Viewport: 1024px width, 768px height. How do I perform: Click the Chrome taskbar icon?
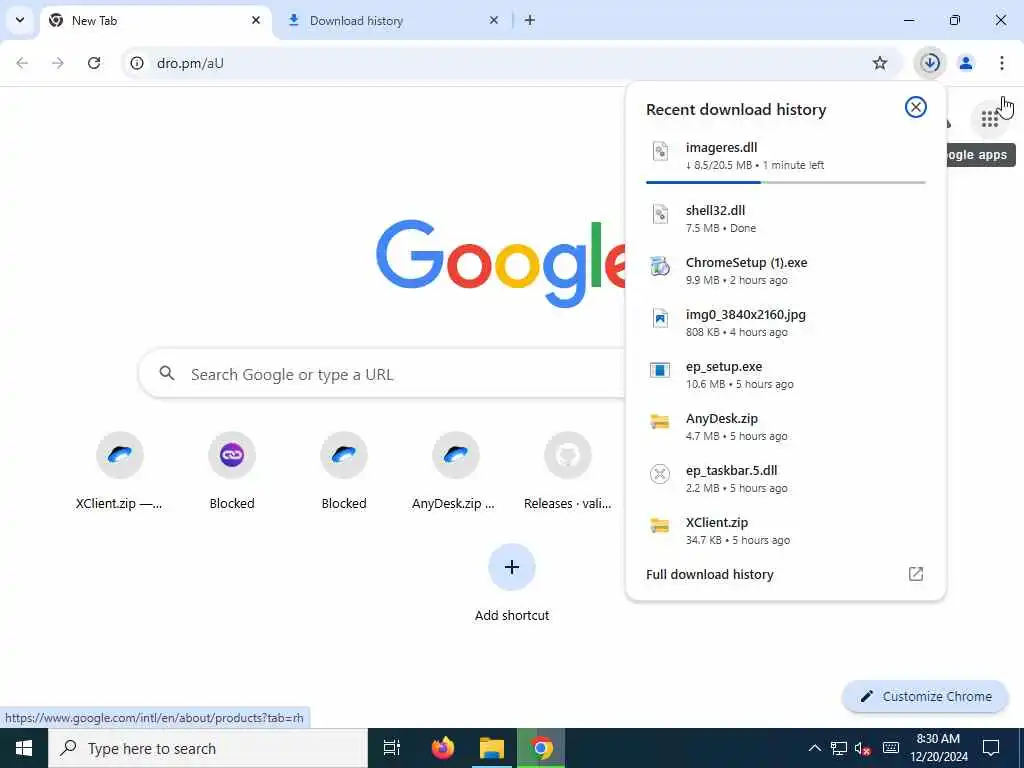click(541, 748)
